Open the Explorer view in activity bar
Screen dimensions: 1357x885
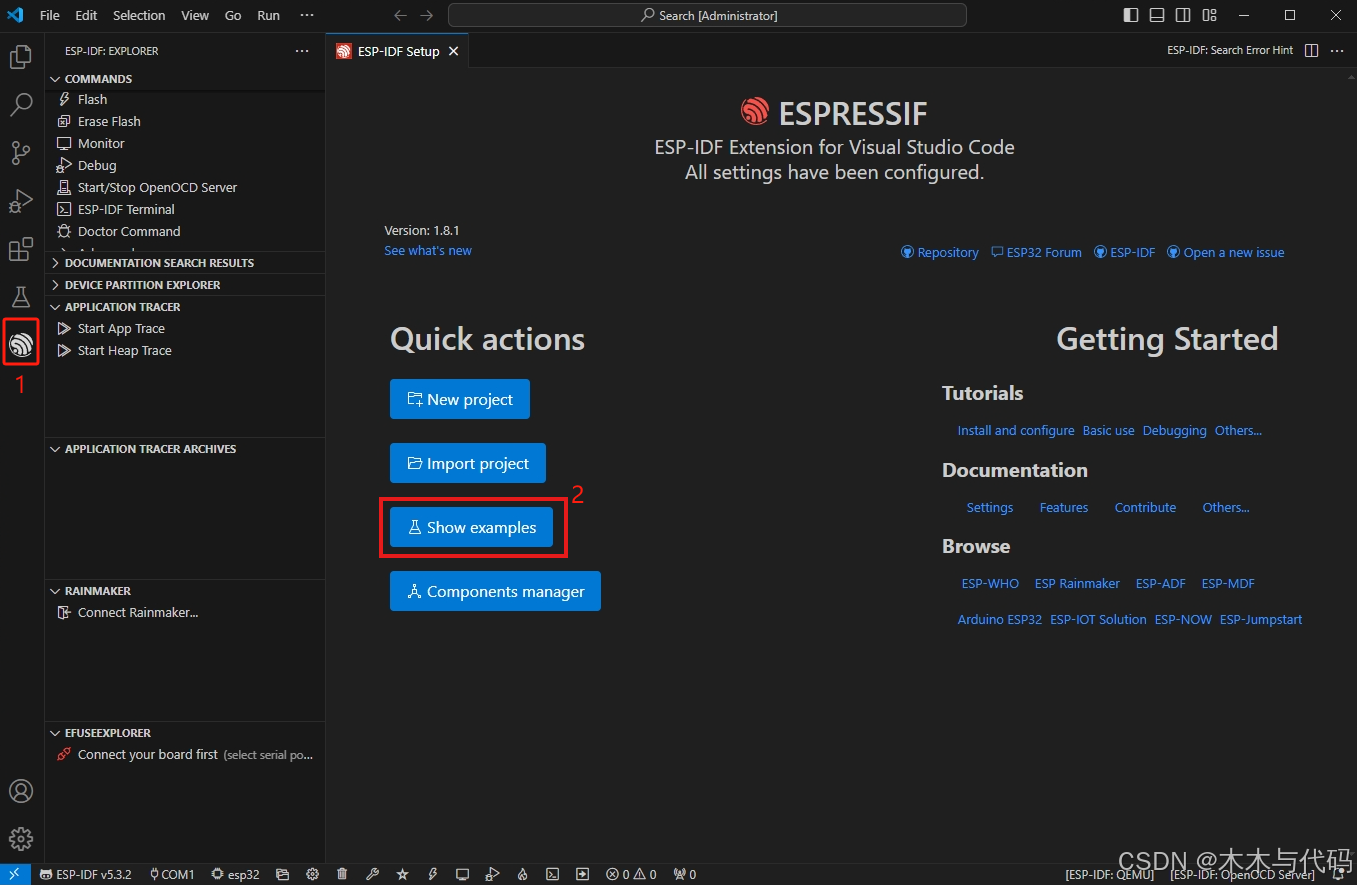point(21,57)
